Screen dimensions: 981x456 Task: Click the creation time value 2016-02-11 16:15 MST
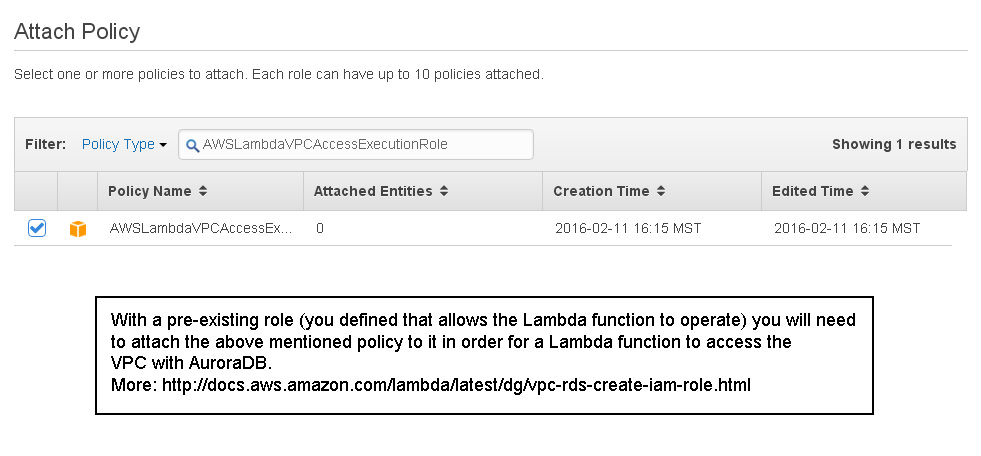point(628,228)
